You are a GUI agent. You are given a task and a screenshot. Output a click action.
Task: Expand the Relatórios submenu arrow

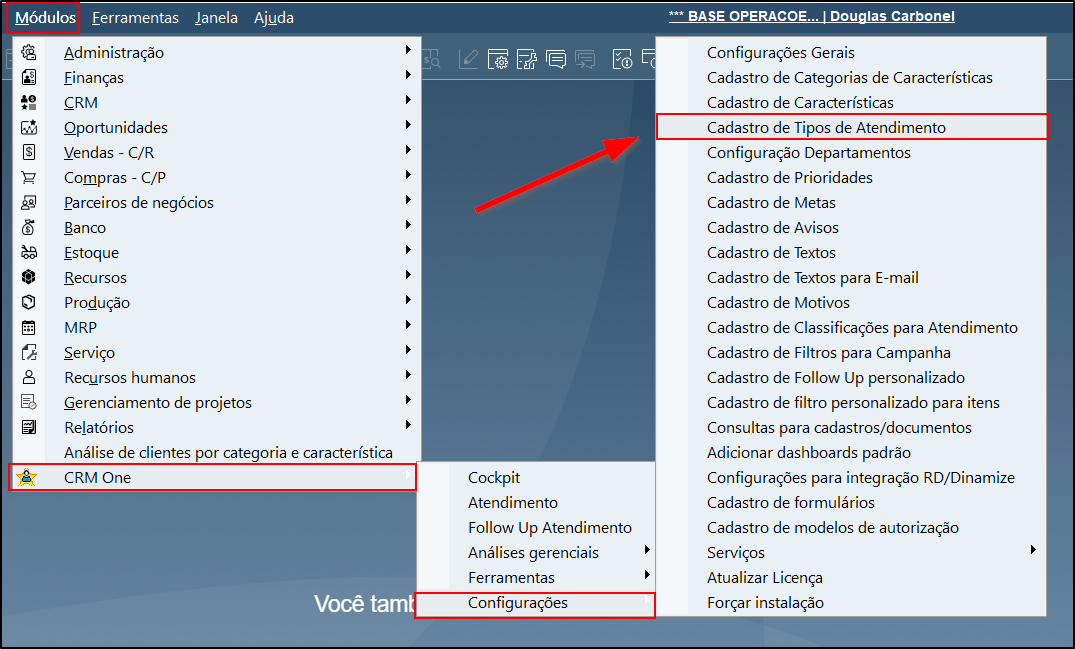point(408,425)
